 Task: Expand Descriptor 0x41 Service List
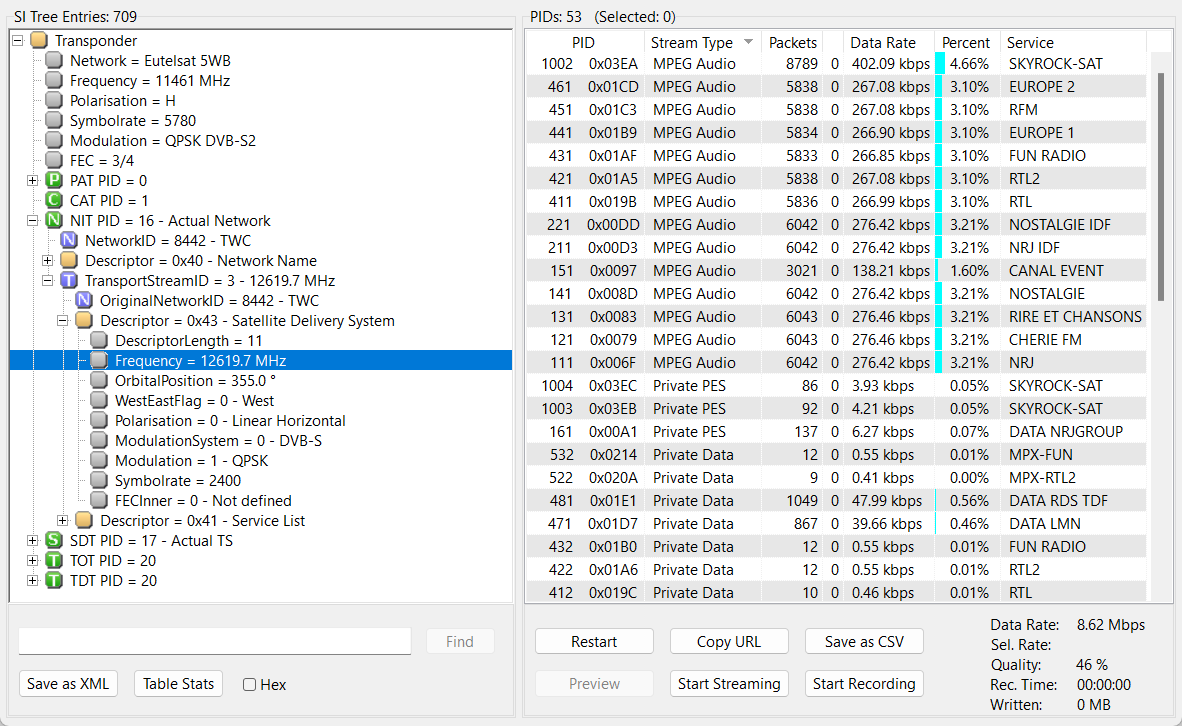click(x=63, y=521)
